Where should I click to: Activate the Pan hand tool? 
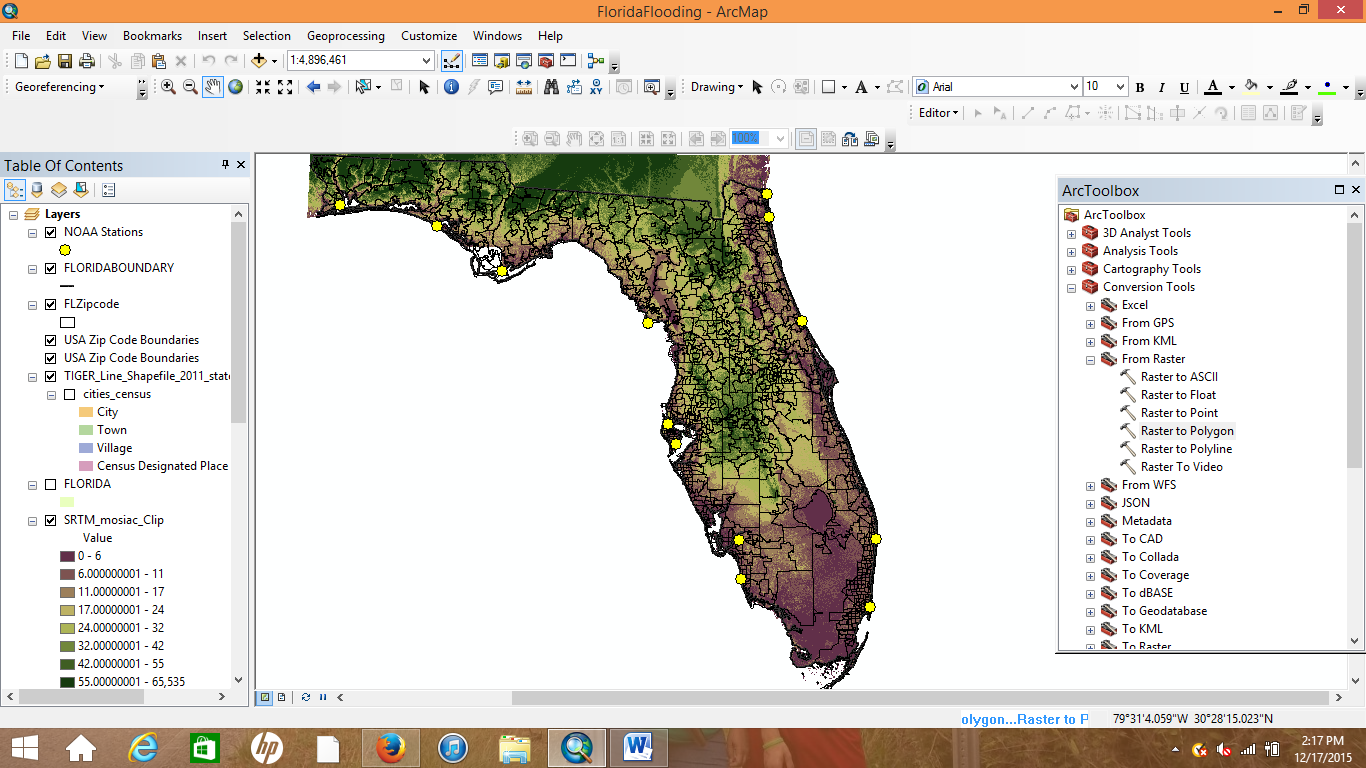[213, 87]
